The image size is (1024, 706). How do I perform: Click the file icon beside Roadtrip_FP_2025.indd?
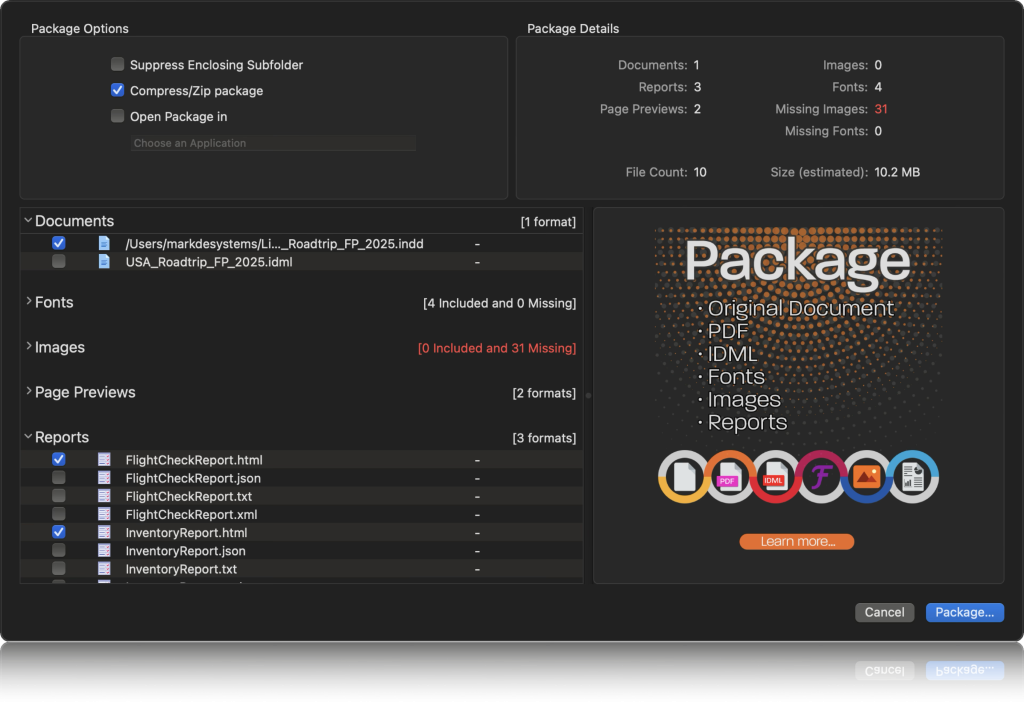point(104,243)
